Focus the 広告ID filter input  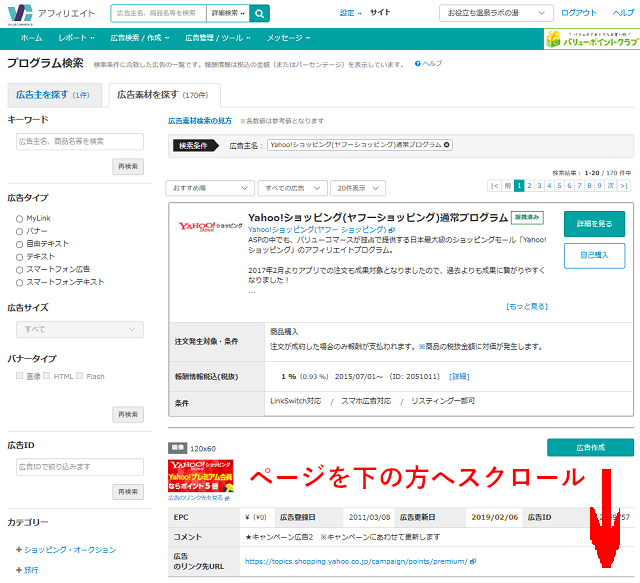(x=80, y=467)
